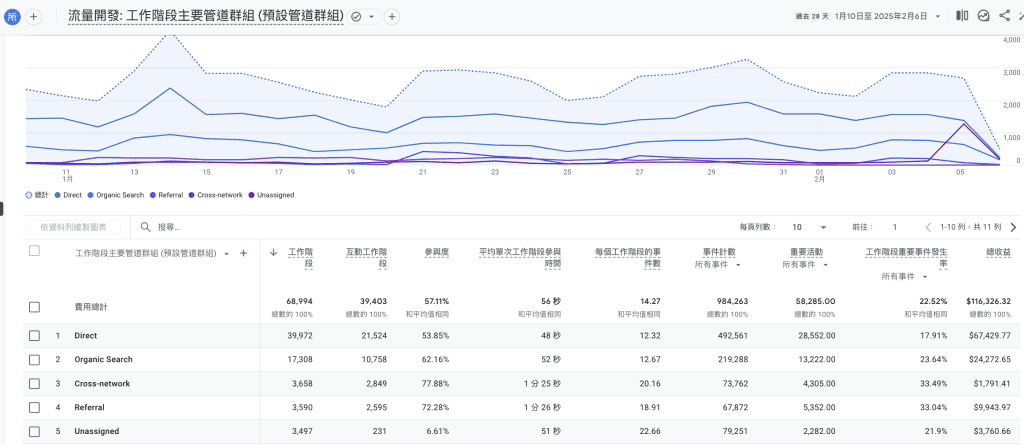1024x445 pixels.
Task: Sort by the 工作階段 column header
Action: tap(301, 258)
